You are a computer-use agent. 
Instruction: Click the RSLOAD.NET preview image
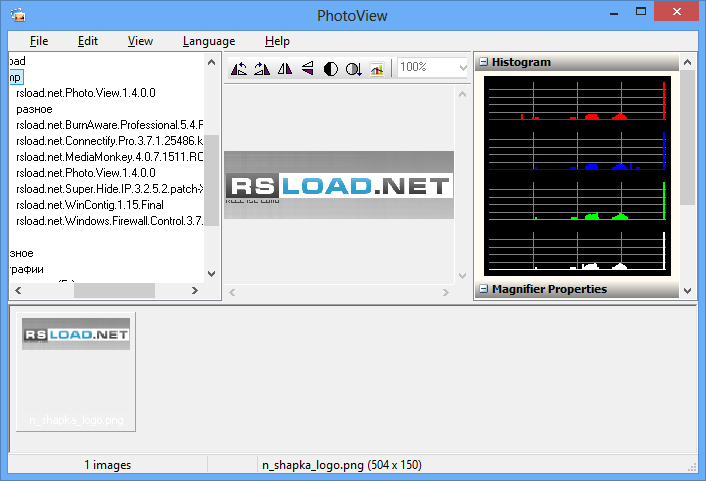(339, 185)
